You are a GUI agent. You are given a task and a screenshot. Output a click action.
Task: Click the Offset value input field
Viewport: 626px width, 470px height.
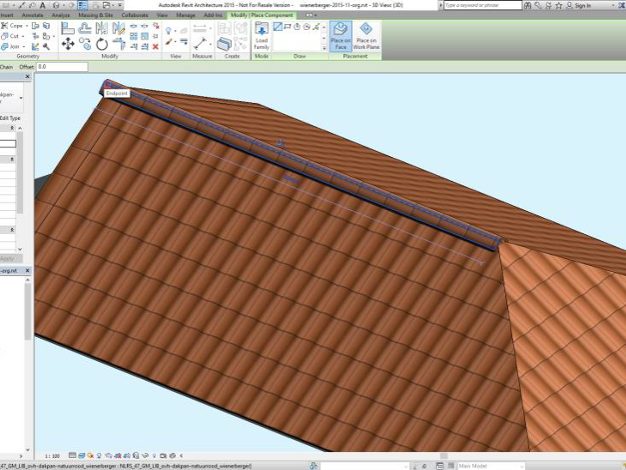coord(60,66)
